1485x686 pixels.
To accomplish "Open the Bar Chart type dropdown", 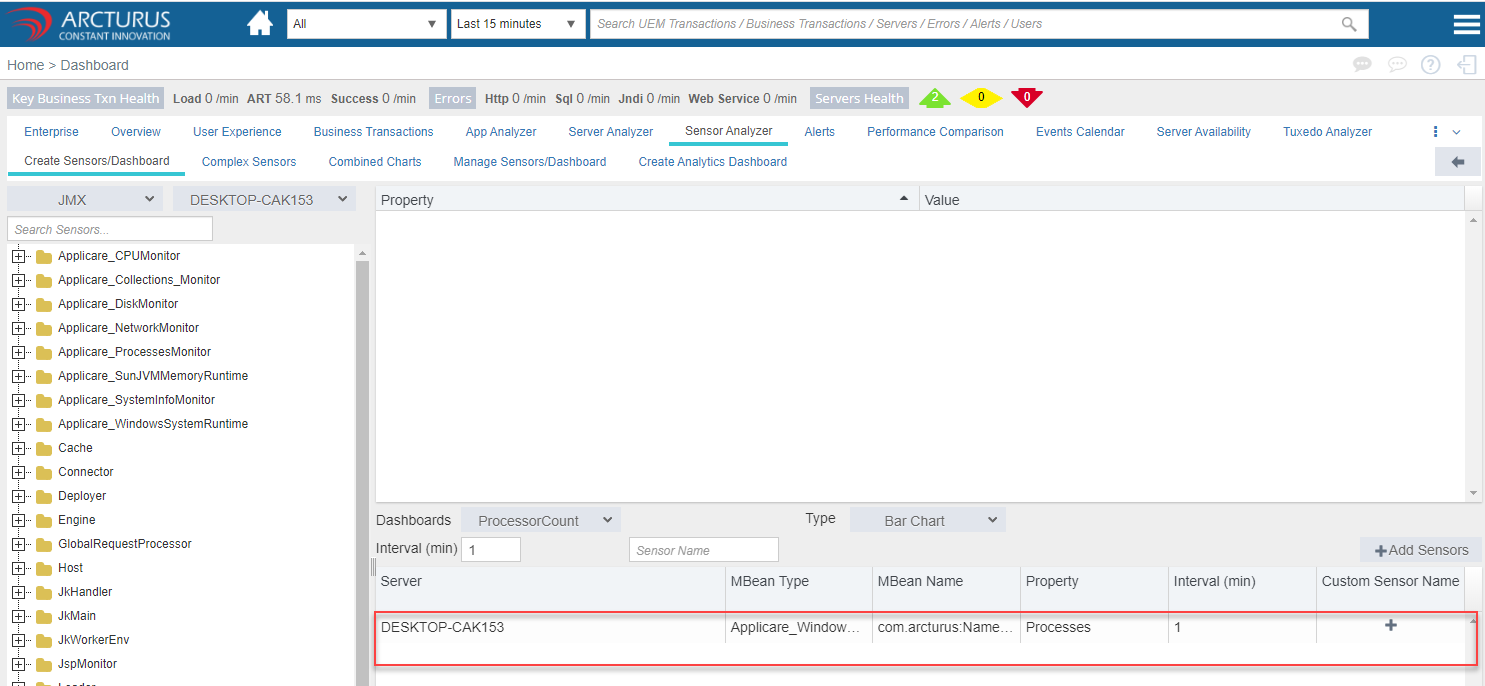I will pyautogui.click(x=927, y=521).
